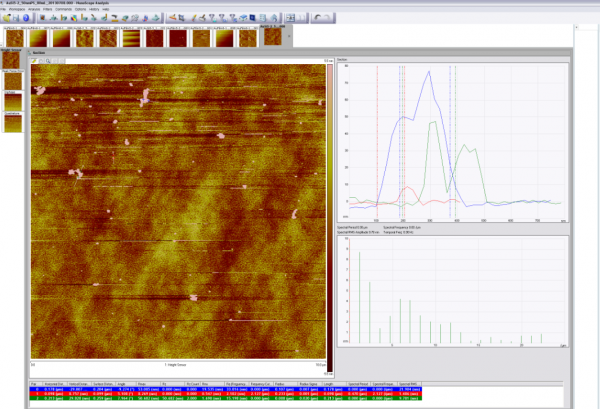The image size is (600, 409).
Task: Click the Save disk icon in toolbar
Action: 15,17
